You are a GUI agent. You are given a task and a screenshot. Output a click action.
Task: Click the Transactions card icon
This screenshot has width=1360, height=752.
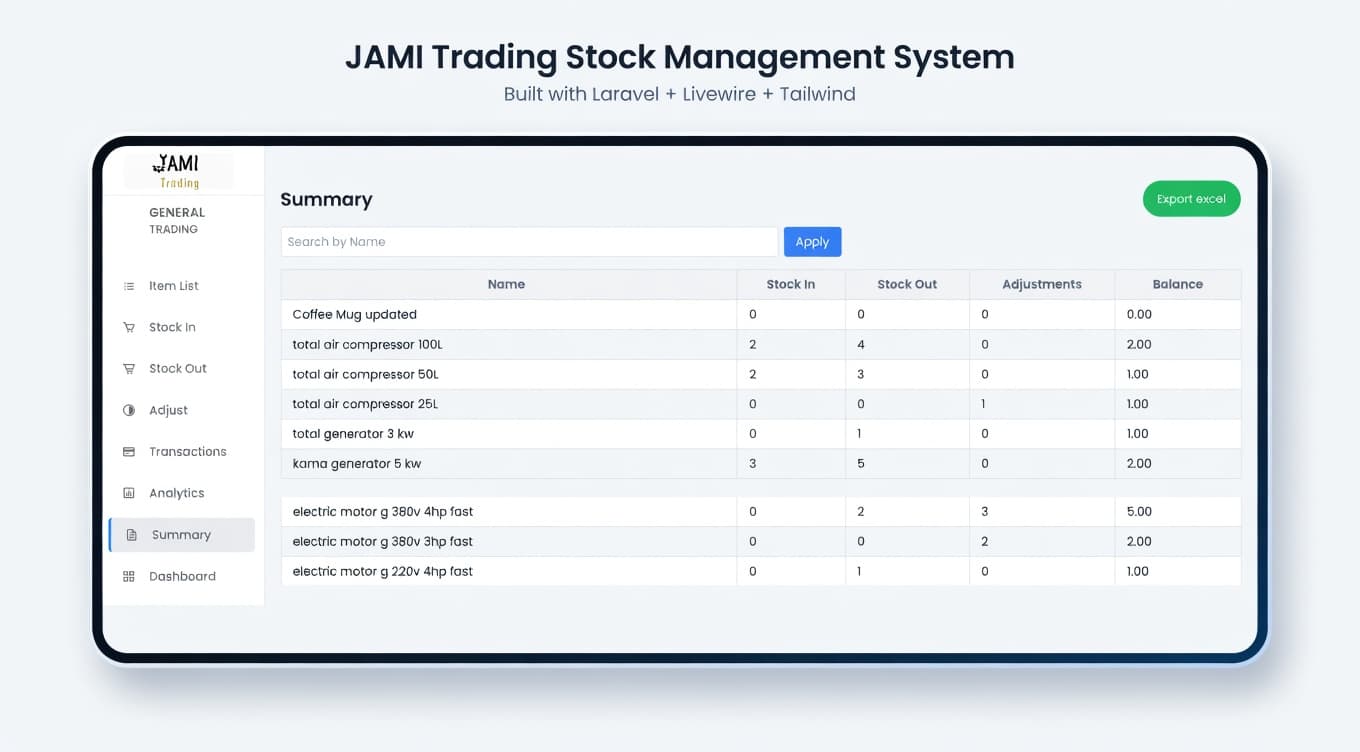point(129,451)
